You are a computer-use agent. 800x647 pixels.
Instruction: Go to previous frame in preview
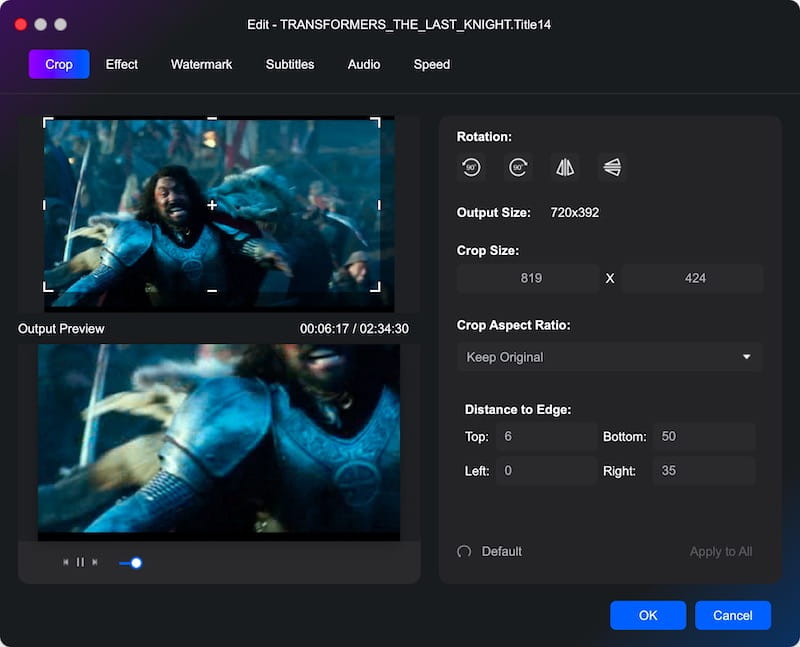[65, 562]
